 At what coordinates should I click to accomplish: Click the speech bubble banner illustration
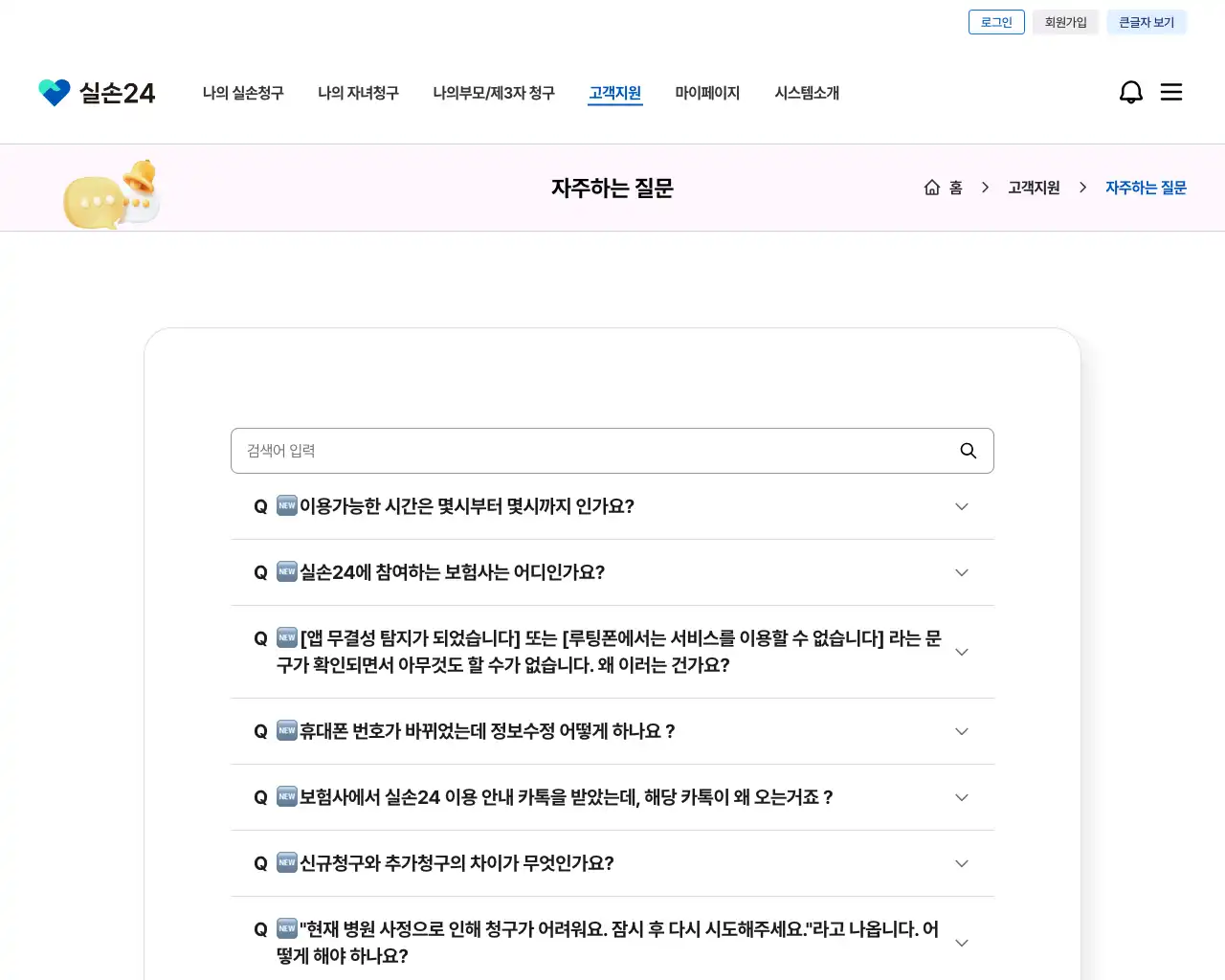pyautogui.click(x=108, y=192)
